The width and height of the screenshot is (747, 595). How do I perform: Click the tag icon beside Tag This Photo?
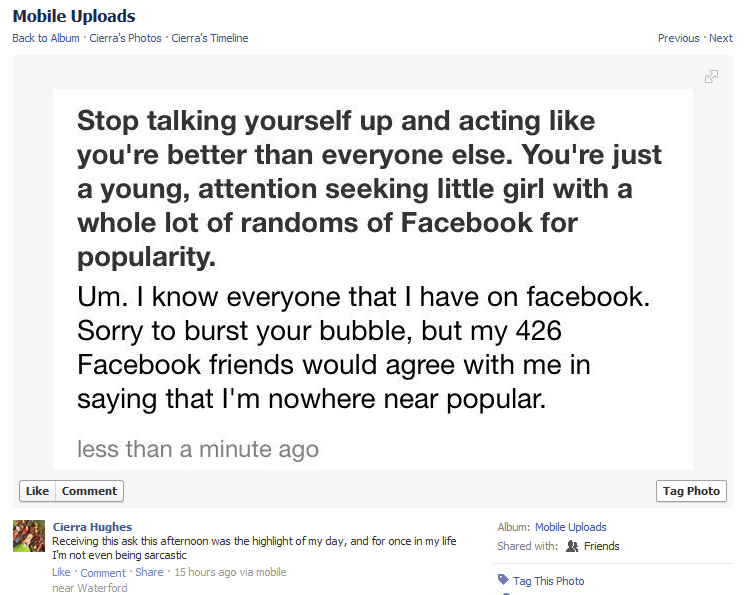pyautogui.click(x=502, y=580)
